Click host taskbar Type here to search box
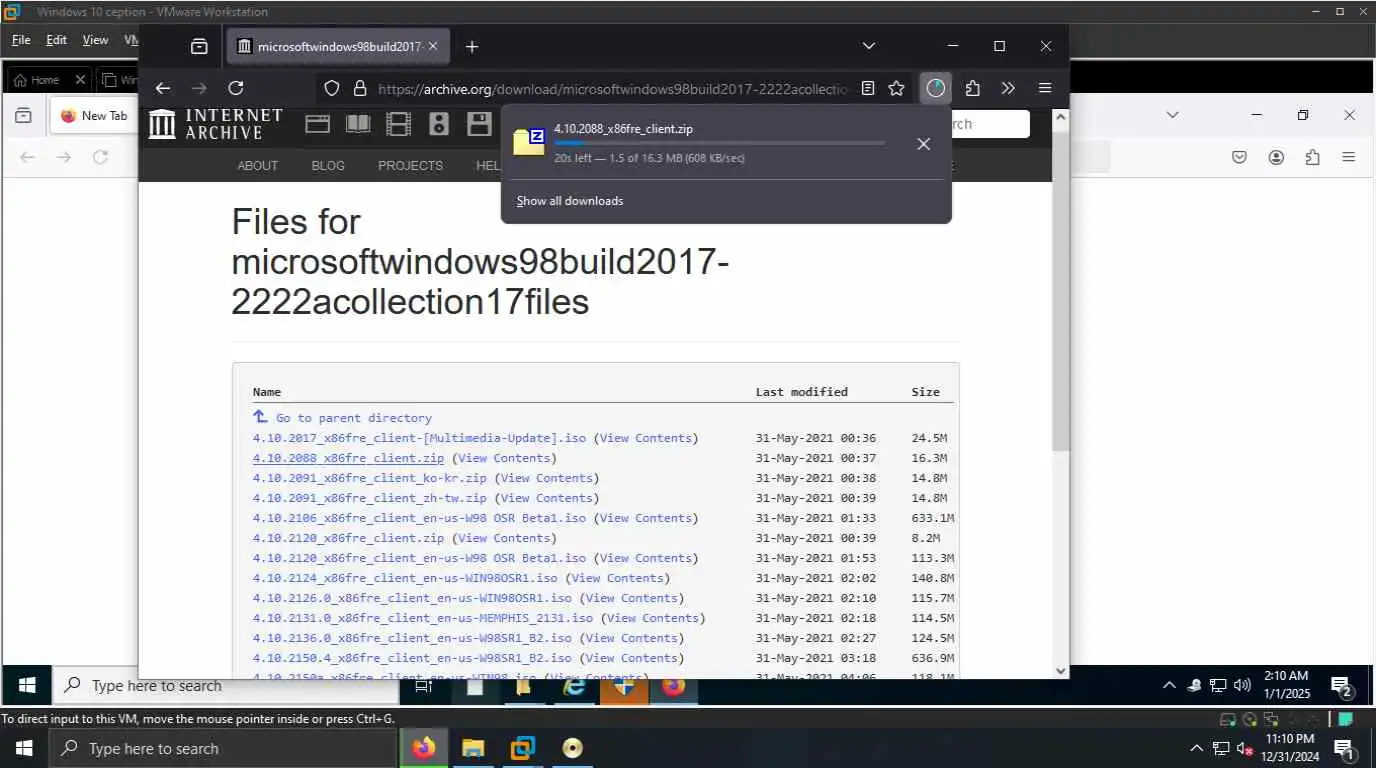 [x=224, y=748]
